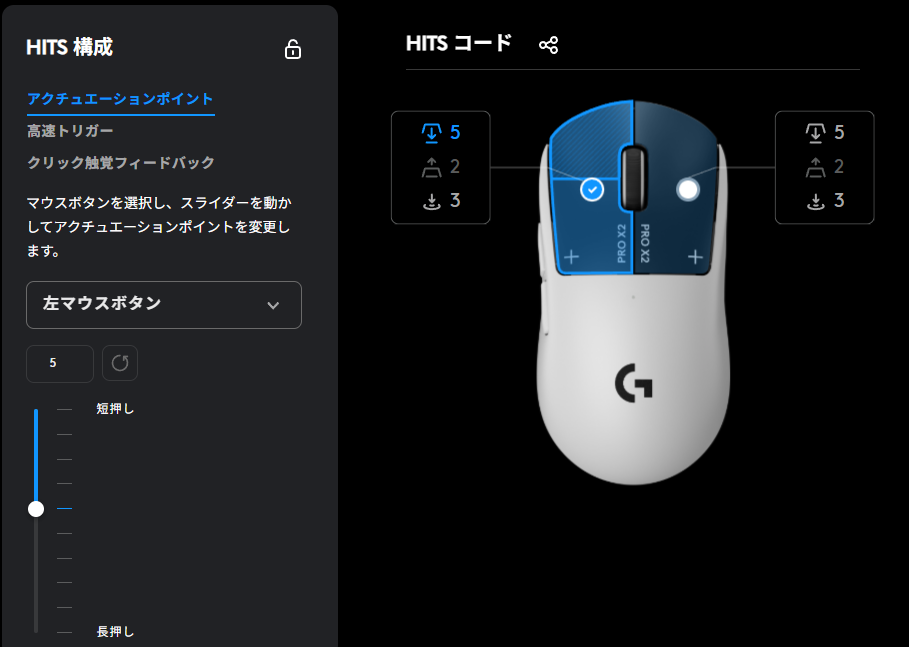Open the クリック触覚フィードバック tab
909x647 pixels.
pos(121,162)
